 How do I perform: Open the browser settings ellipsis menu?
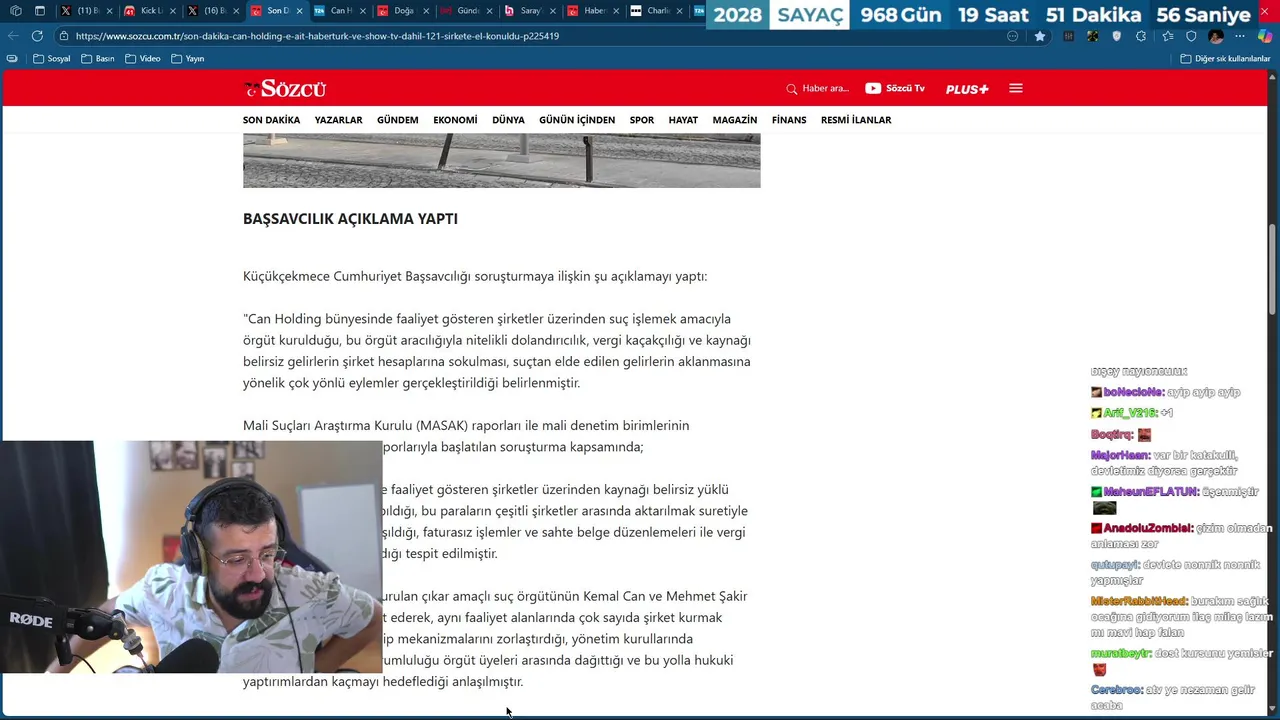[1240, 36]
